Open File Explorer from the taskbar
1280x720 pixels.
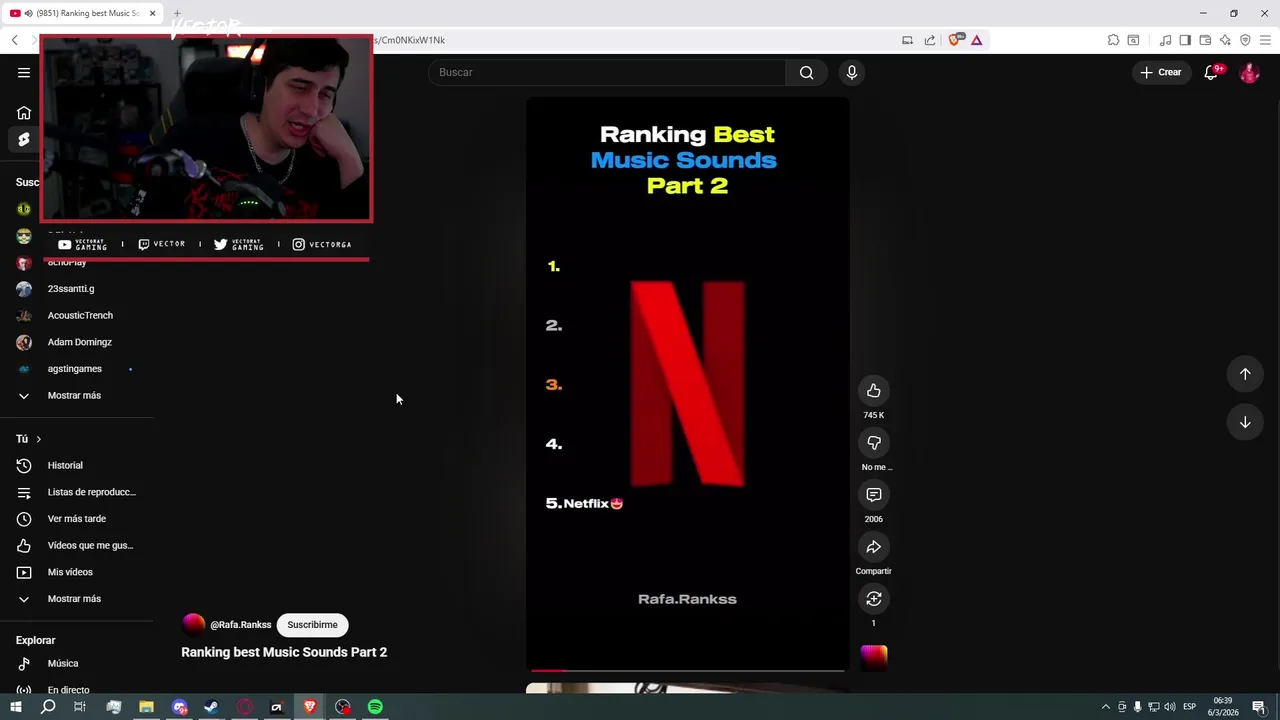tap(146, 707)
